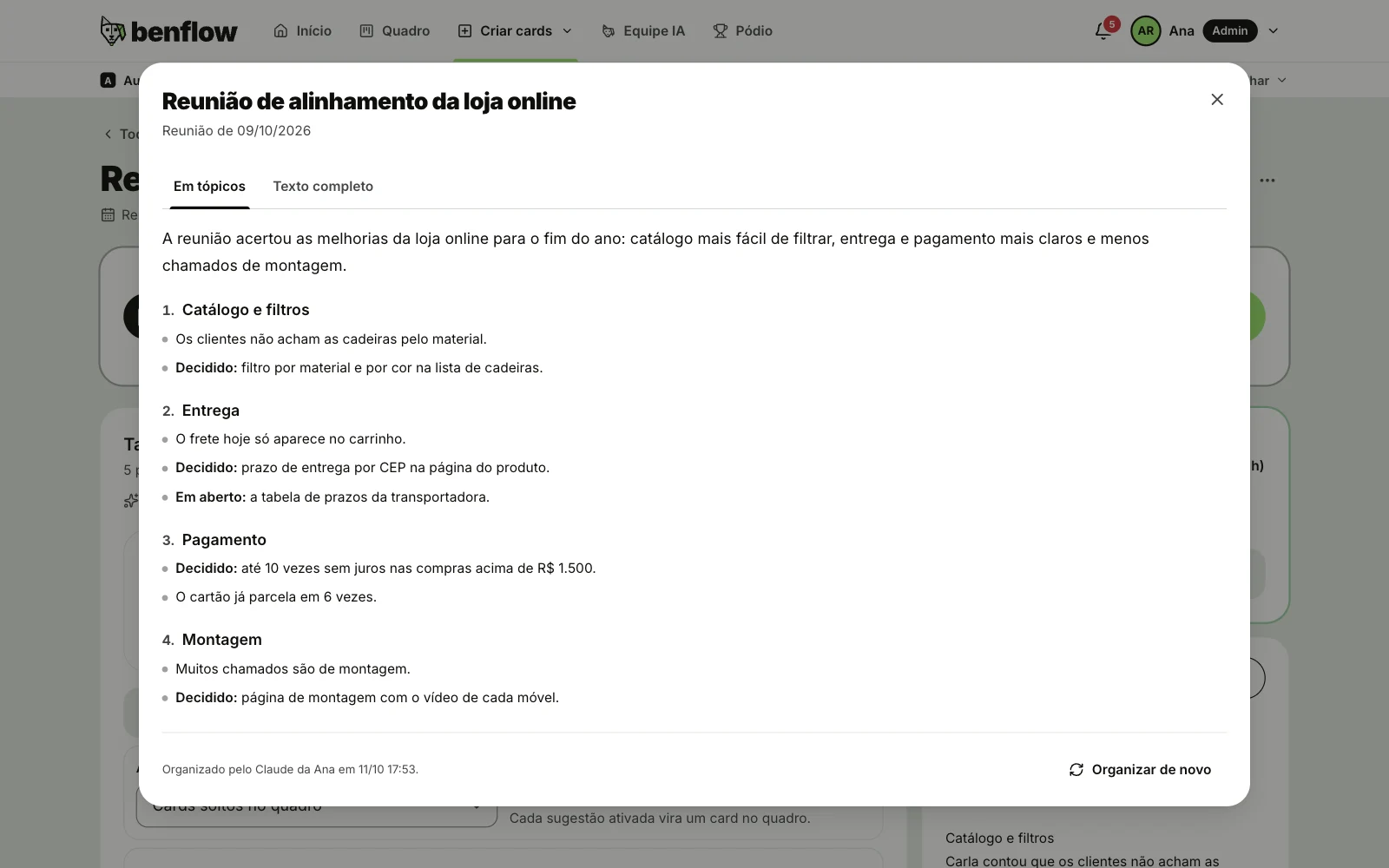Image resolution: width=1389 pixels, height=868 pixels.
Task: Select the Em tópicos tab
Action: (x=209, y=187)
